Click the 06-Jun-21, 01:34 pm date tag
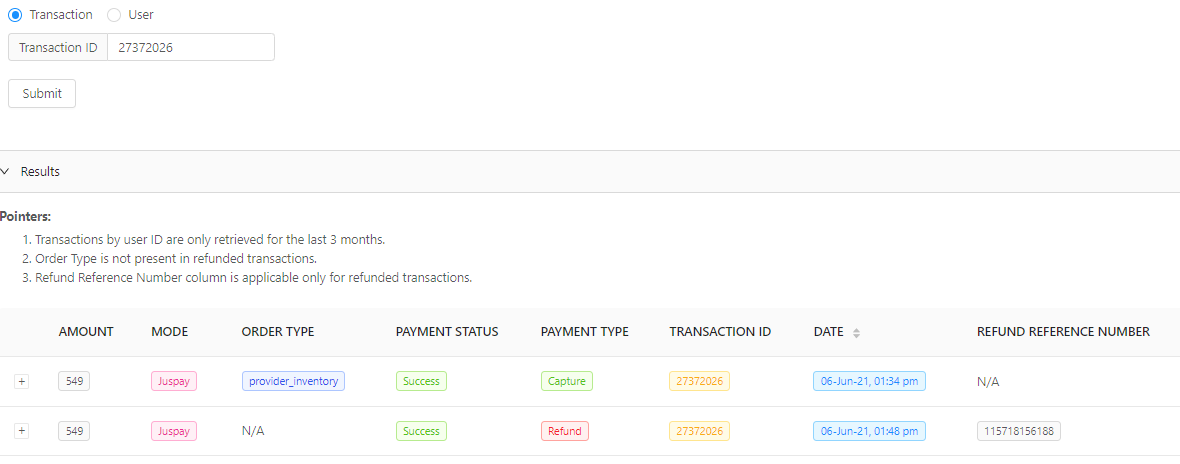This screenshot has height=464, width=1180. [x=869, y=381]
